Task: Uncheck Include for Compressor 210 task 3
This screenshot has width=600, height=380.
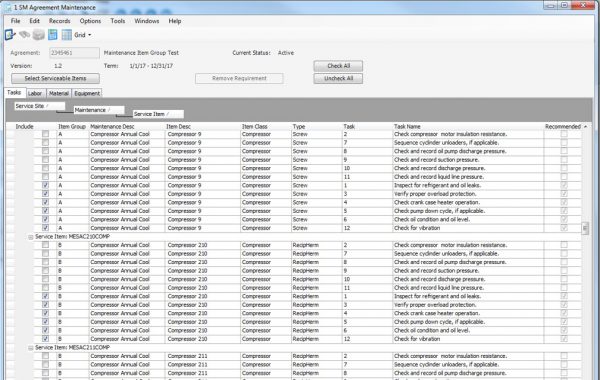Action: pos(46,305)
